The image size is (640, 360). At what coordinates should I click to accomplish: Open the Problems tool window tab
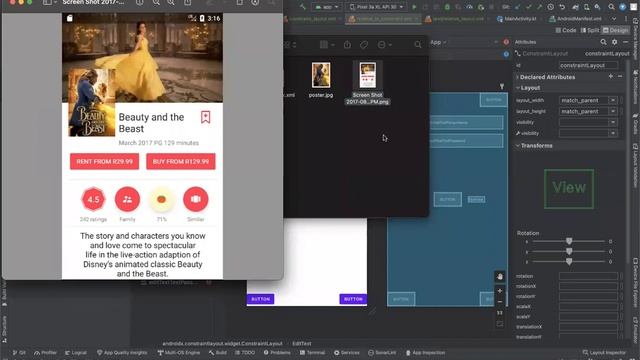point(277,353)
